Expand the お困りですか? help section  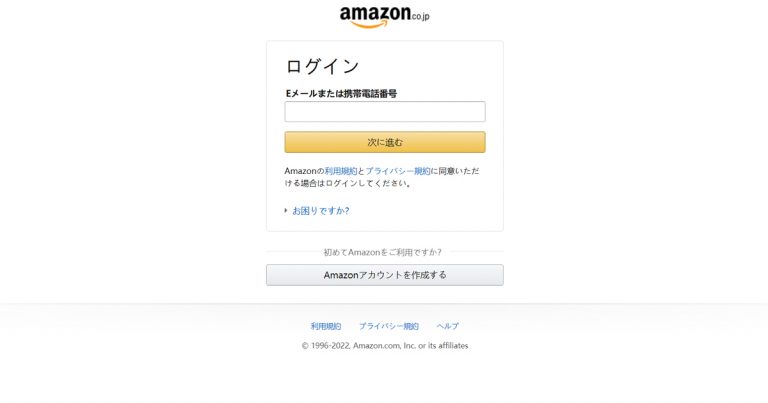tap(320, 211)
